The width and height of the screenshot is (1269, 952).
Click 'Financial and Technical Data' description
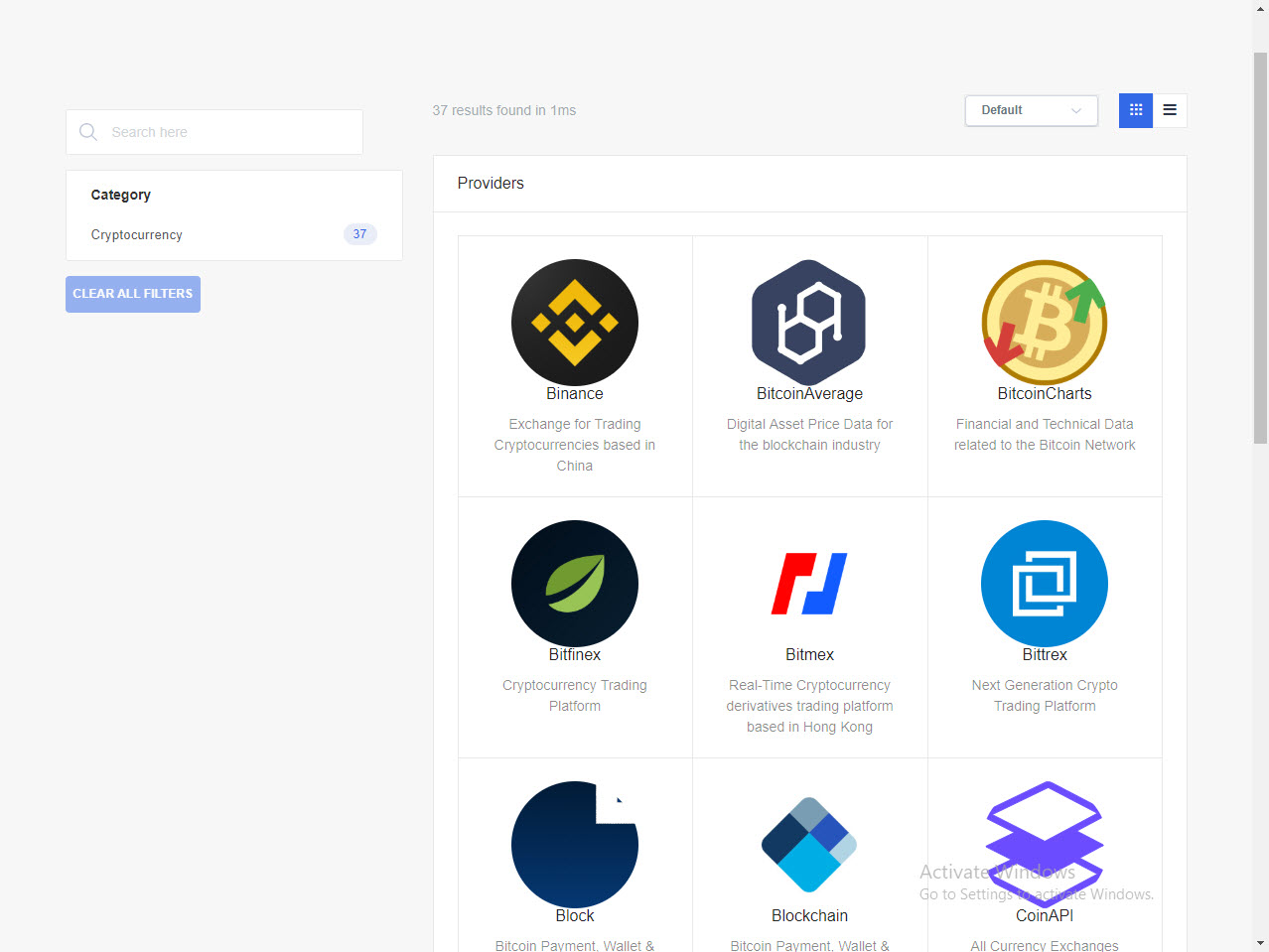pos(1045,435)
